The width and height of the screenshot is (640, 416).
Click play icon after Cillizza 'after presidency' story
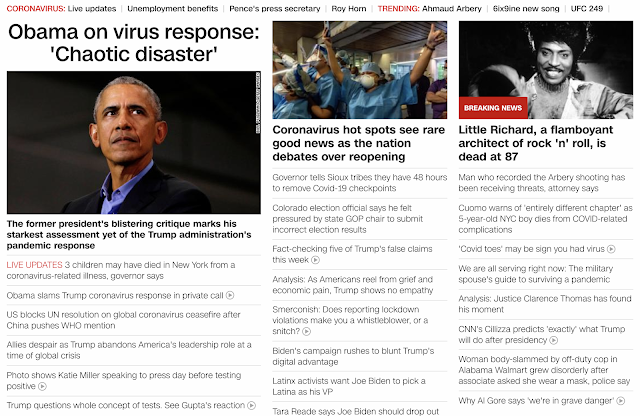click(x=553, y=340)
